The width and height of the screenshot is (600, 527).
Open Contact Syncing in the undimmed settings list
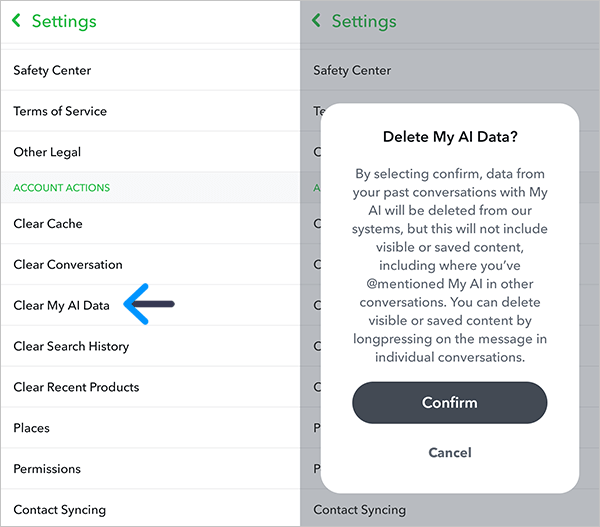(x=60, y=510)
